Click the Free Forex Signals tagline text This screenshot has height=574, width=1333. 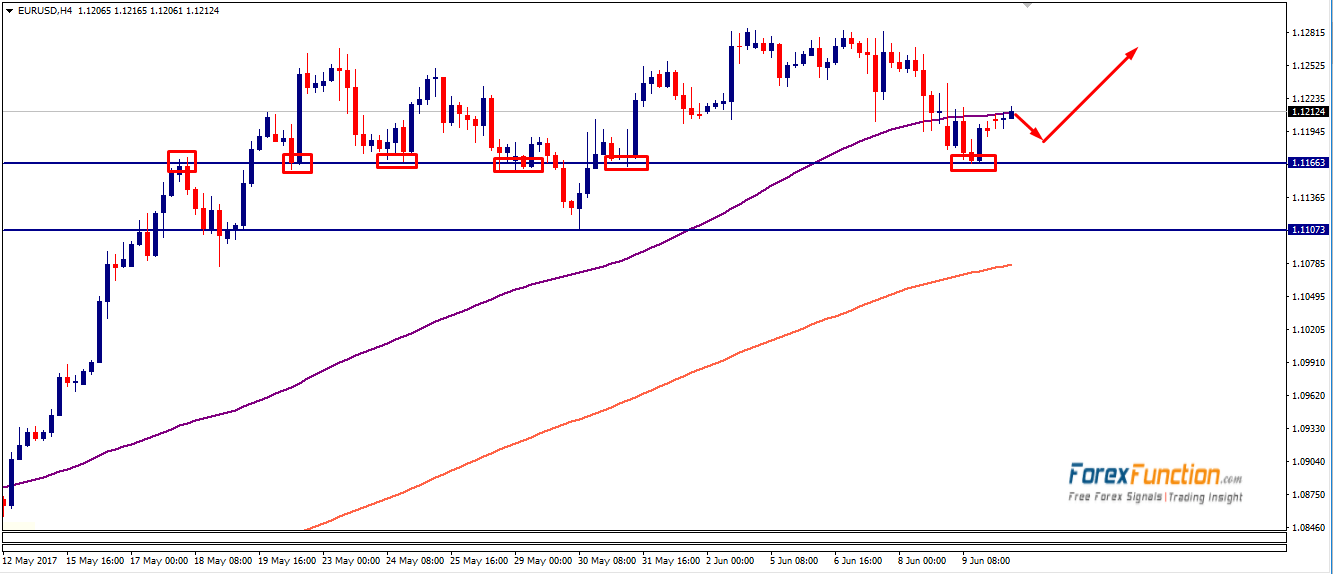(1154, 497)
